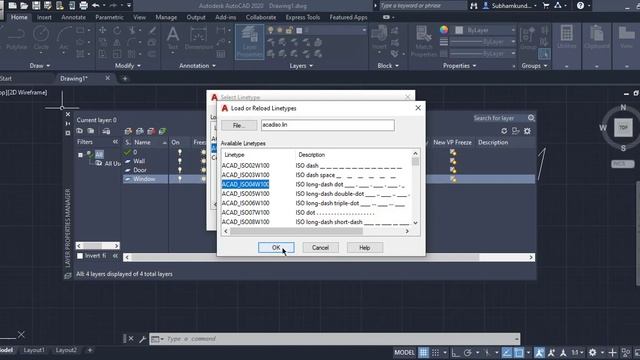Select linetype ACAD_ISO08W100
This screenshot has width=640, height=360.
coord(245,222)
